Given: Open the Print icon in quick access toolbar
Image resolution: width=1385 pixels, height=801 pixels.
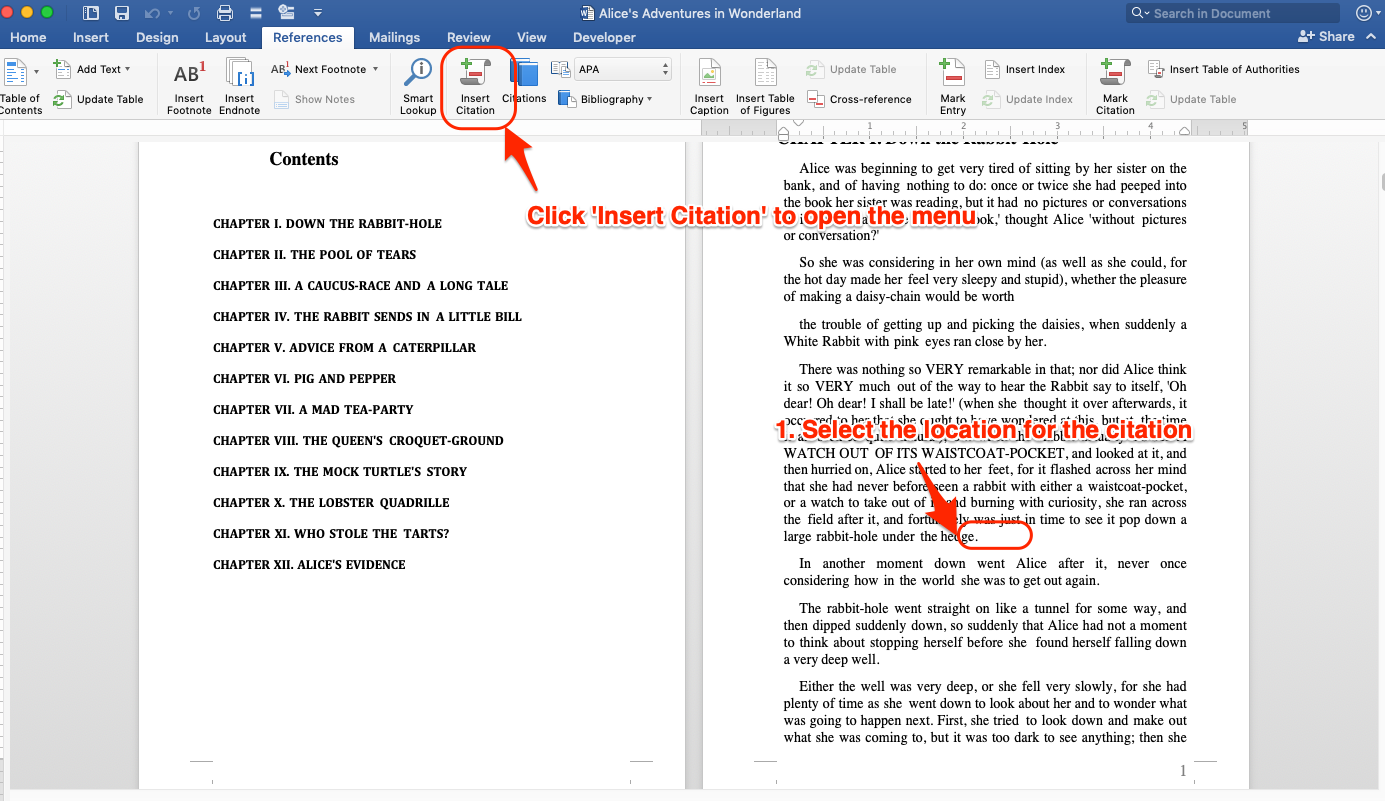Looking at the screenshot, I should (x=224, y=13).
